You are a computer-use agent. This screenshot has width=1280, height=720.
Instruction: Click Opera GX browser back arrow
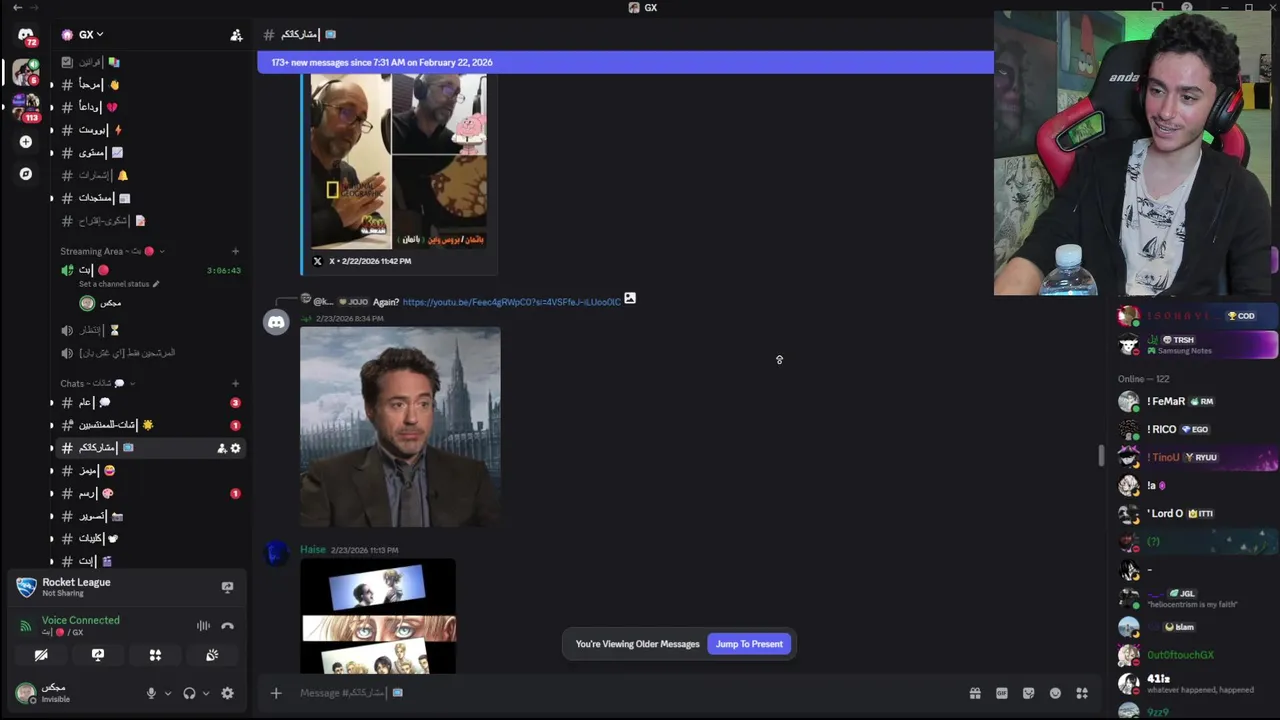tap(17, 7)
